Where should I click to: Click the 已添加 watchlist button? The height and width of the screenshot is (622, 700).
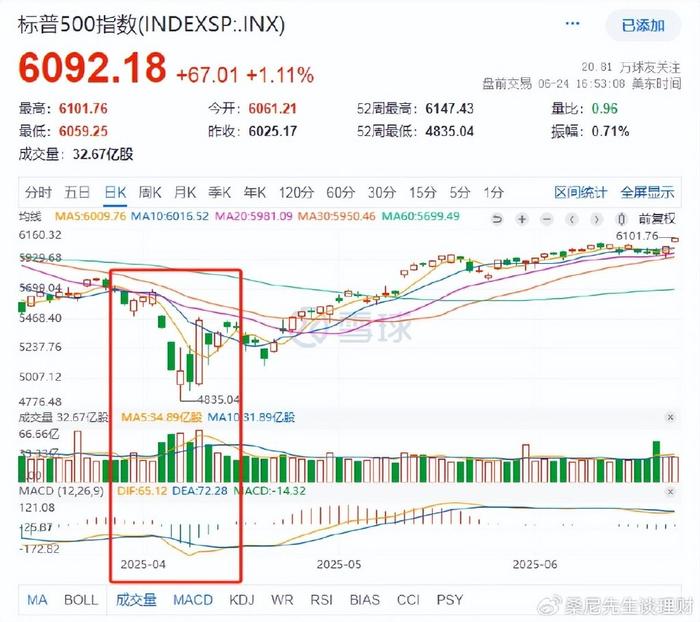(643, 25)
